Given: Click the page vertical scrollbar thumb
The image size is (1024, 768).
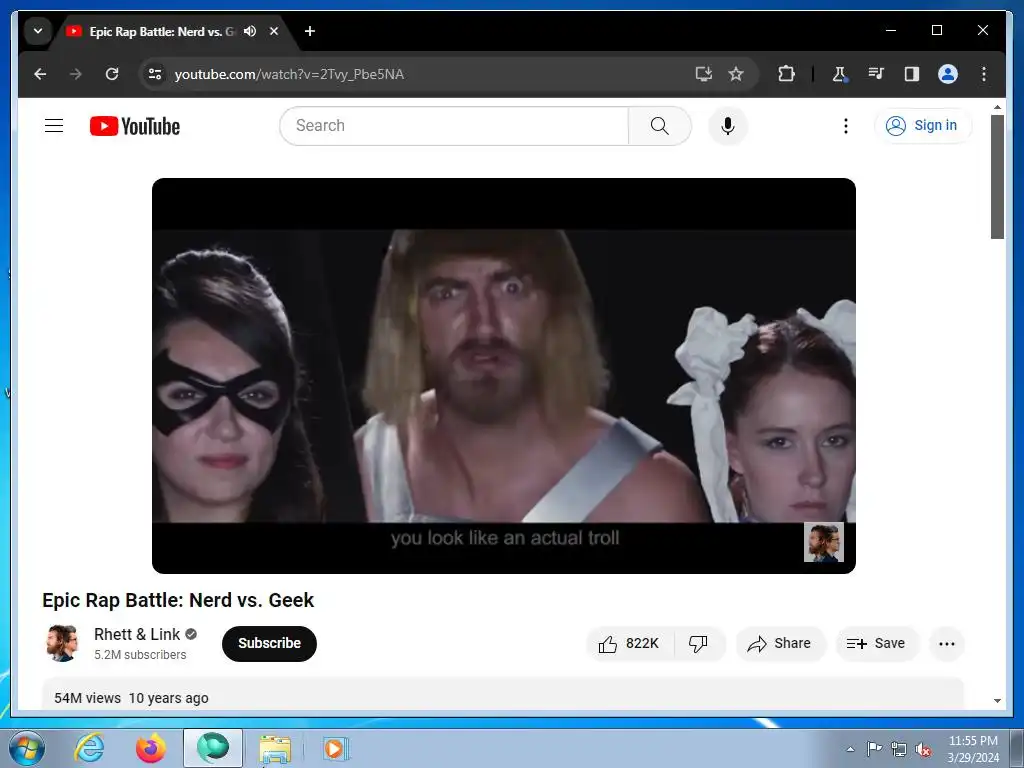Looking at the screenshot, I should [997, 176].
